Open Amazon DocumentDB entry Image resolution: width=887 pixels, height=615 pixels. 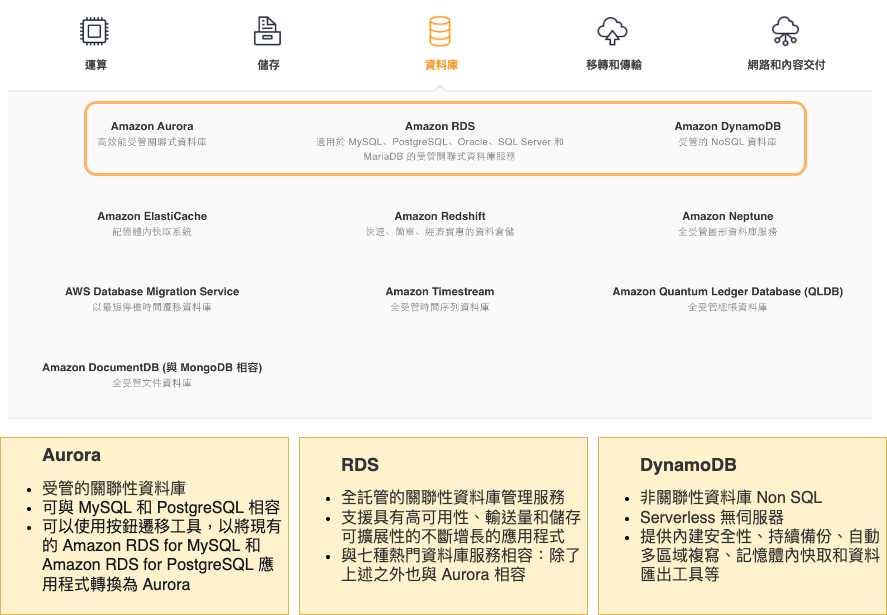coord(150,367)
